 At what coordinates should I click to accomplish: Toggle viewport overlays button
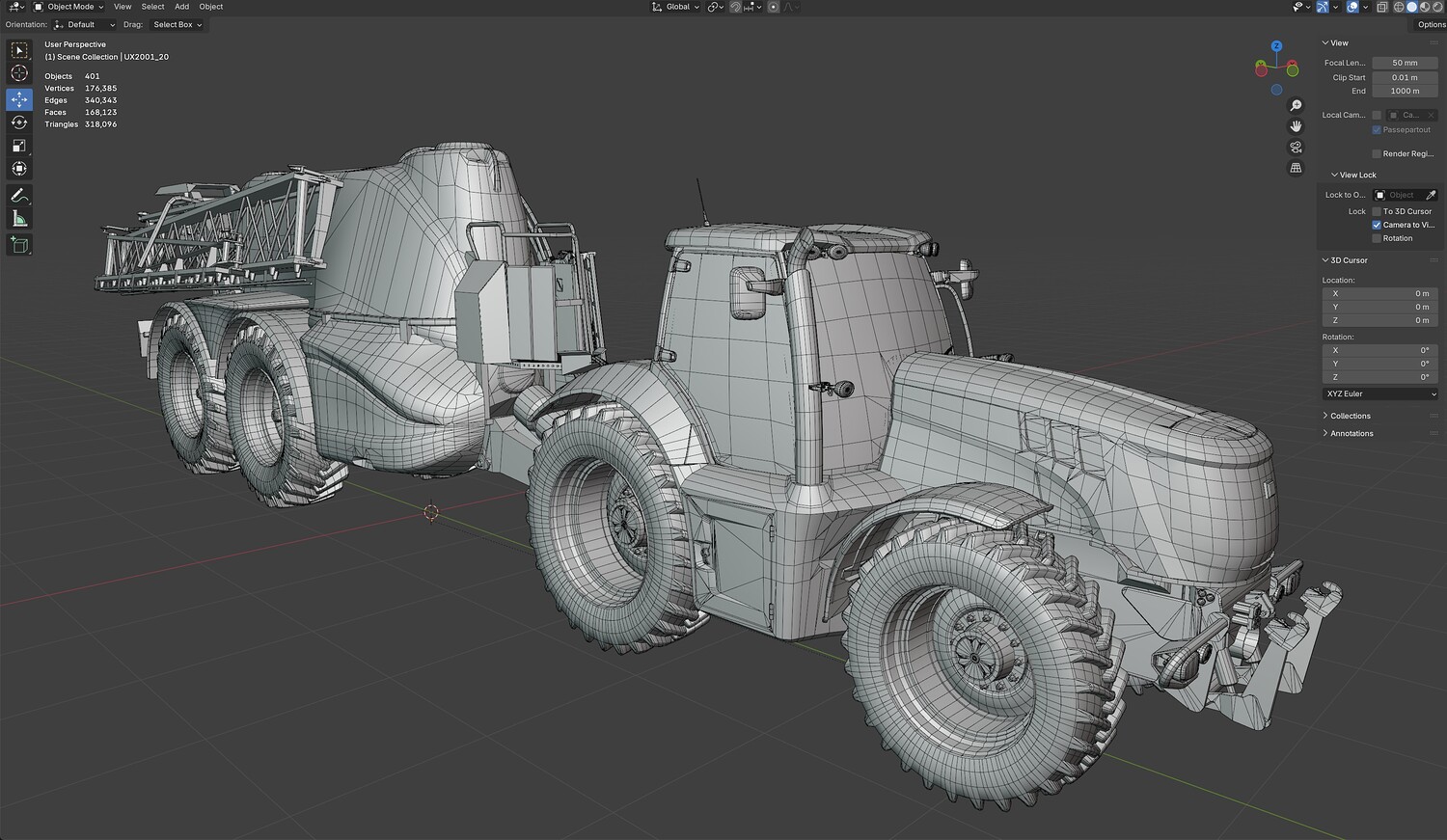(x=1352, y=7)
